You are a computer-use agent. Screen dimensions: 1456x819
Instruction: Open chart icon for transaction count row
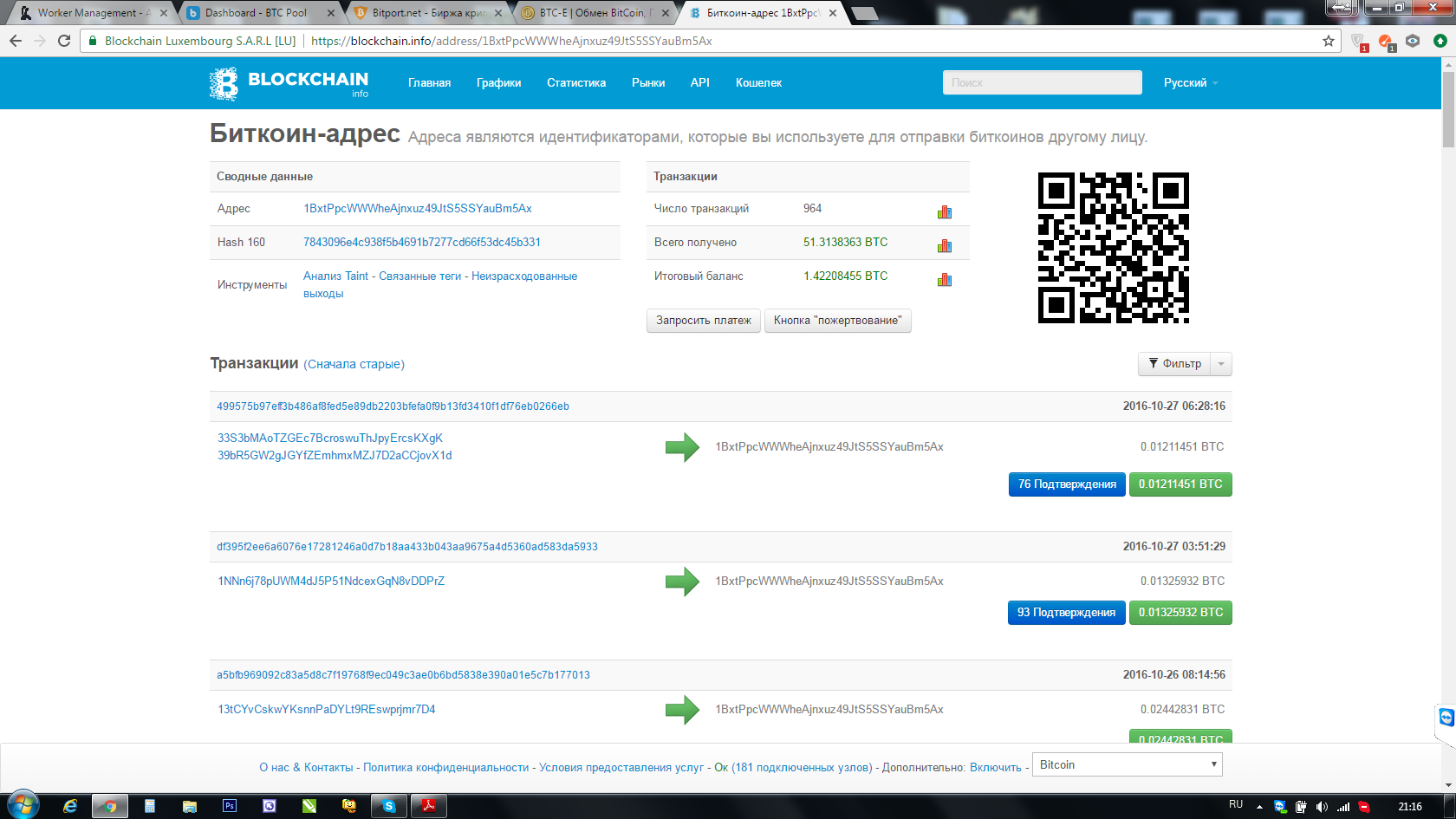[x=945, y=212]
